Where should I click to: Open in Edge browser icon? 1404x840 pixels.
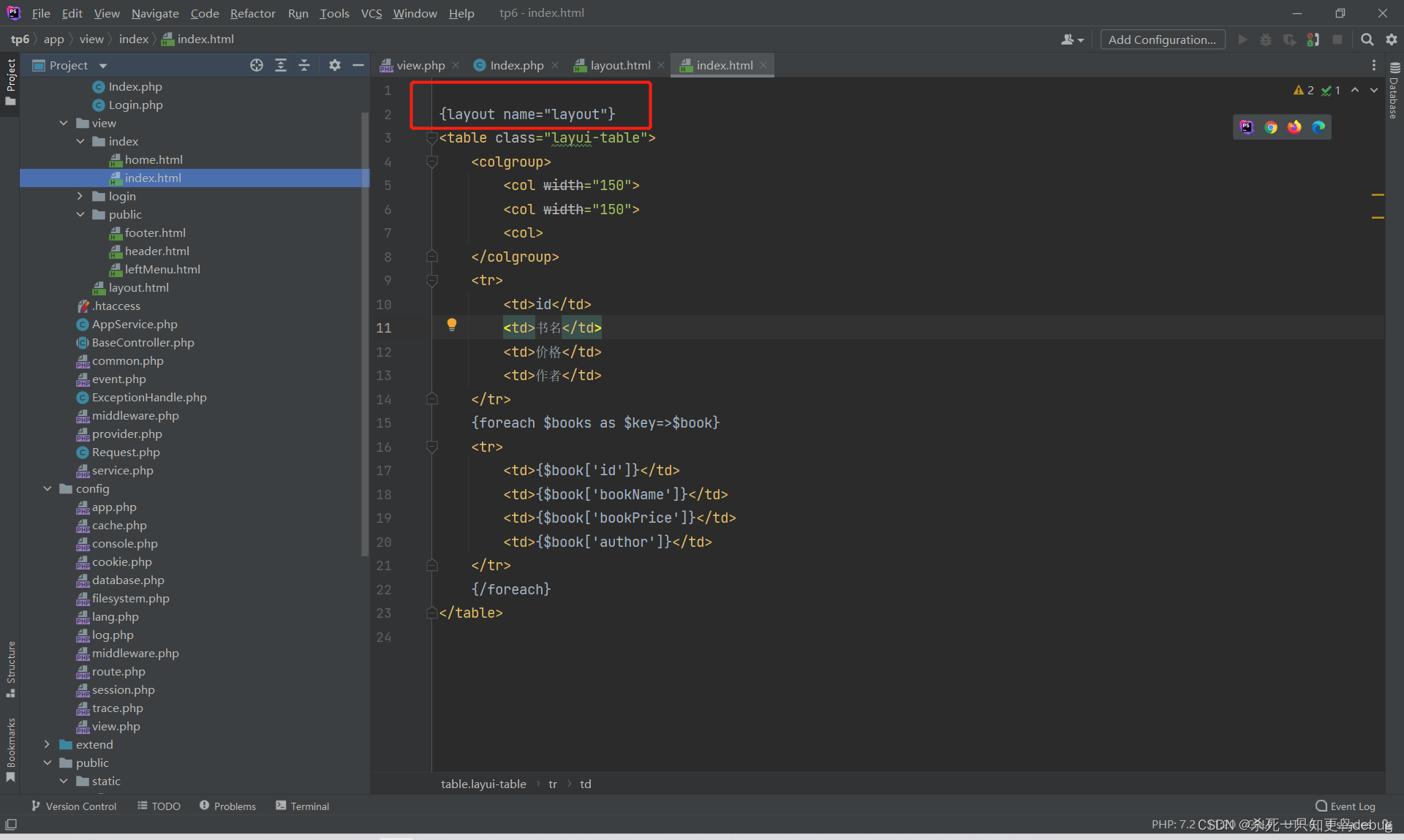coord(1318,127)
